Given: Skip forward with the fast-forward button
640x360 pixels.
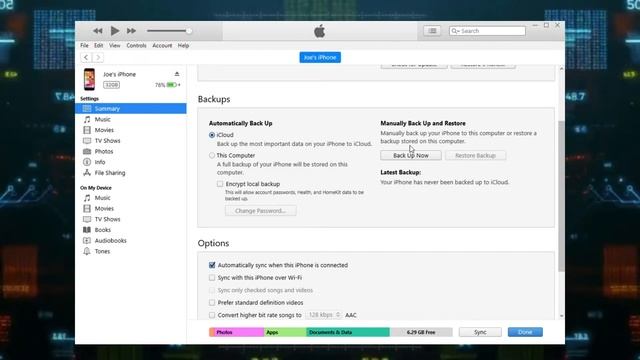Looking at the screenshot, I should (x=131, y=31).
